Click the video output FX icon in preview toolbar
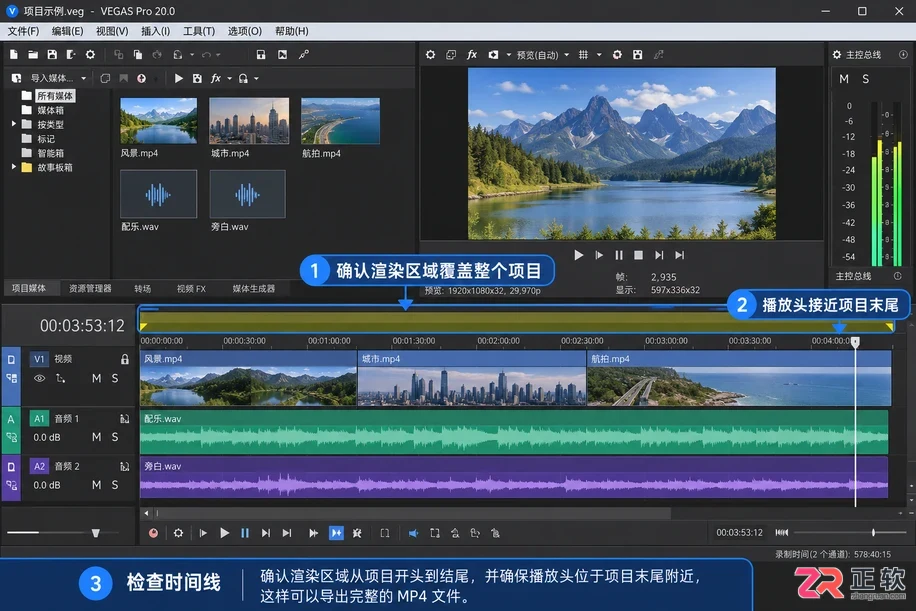 [471, 54]
